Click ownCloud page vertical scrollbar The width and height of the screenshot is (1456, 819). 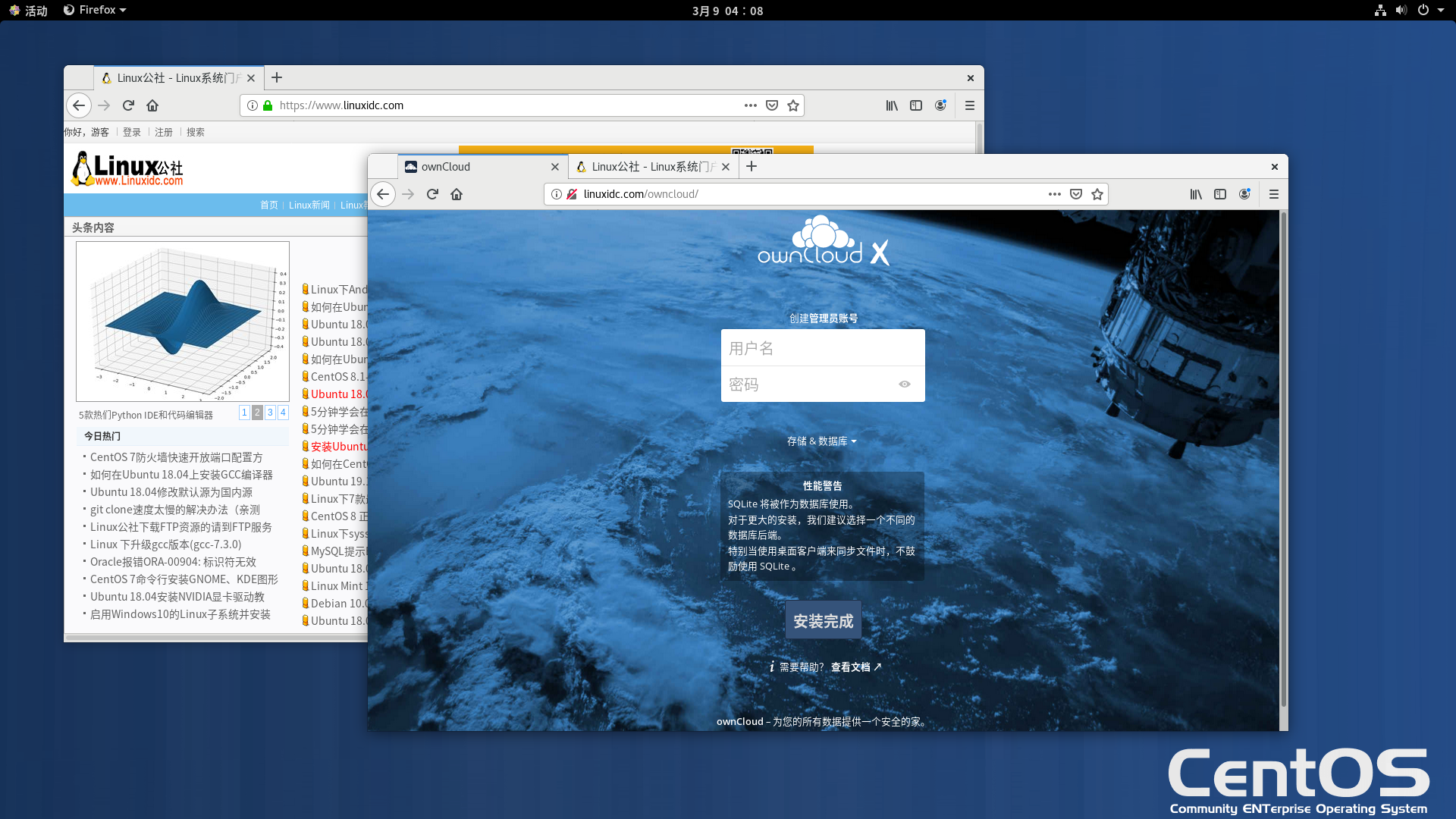point(1284,460)
